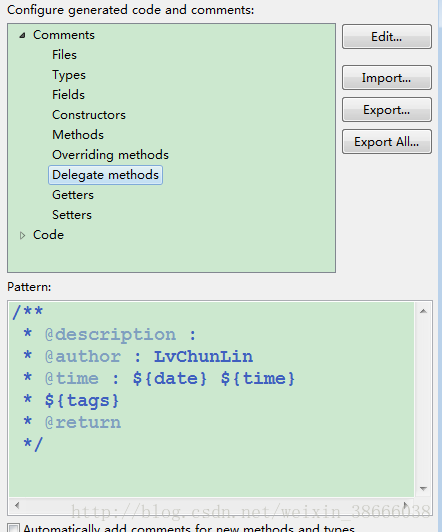Click the Pattern scroll up arrow
The image size is (442, 532).
tap(423, 311)
